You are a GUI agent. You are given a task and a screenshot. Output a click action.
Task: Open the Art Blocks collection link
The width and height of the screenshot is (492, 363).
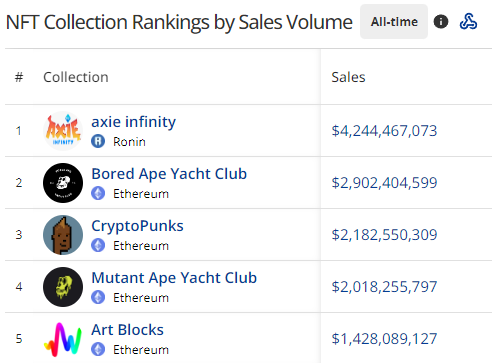(127, 330)
